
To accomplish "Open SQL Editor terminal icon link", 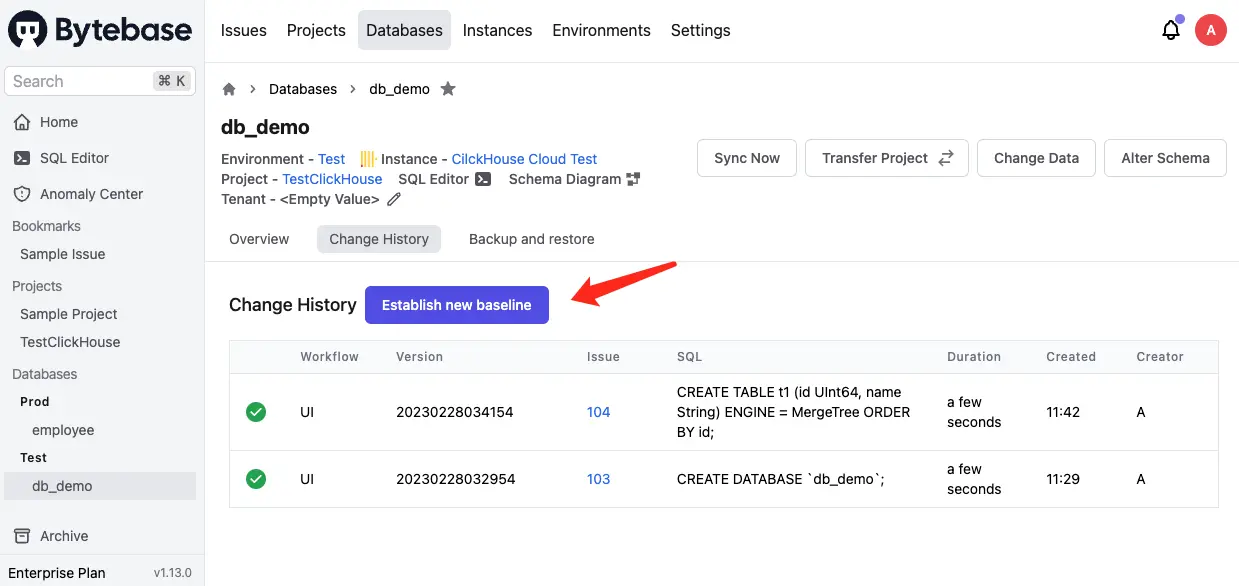I will pos(483,179).
